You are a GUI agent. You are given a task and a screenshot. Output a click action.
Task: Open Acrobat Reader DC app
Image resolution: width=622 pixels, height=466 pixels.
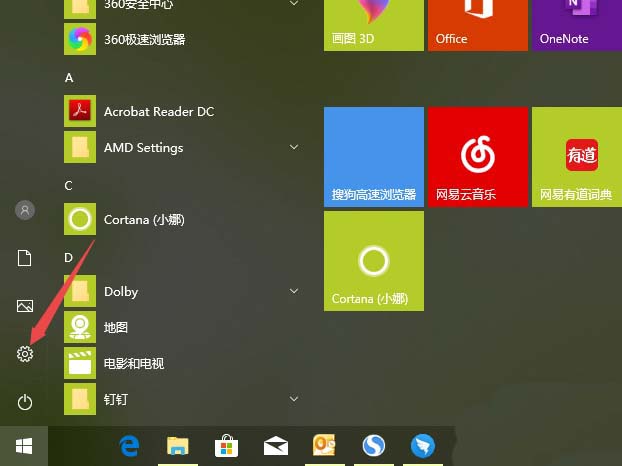[181, 111]
